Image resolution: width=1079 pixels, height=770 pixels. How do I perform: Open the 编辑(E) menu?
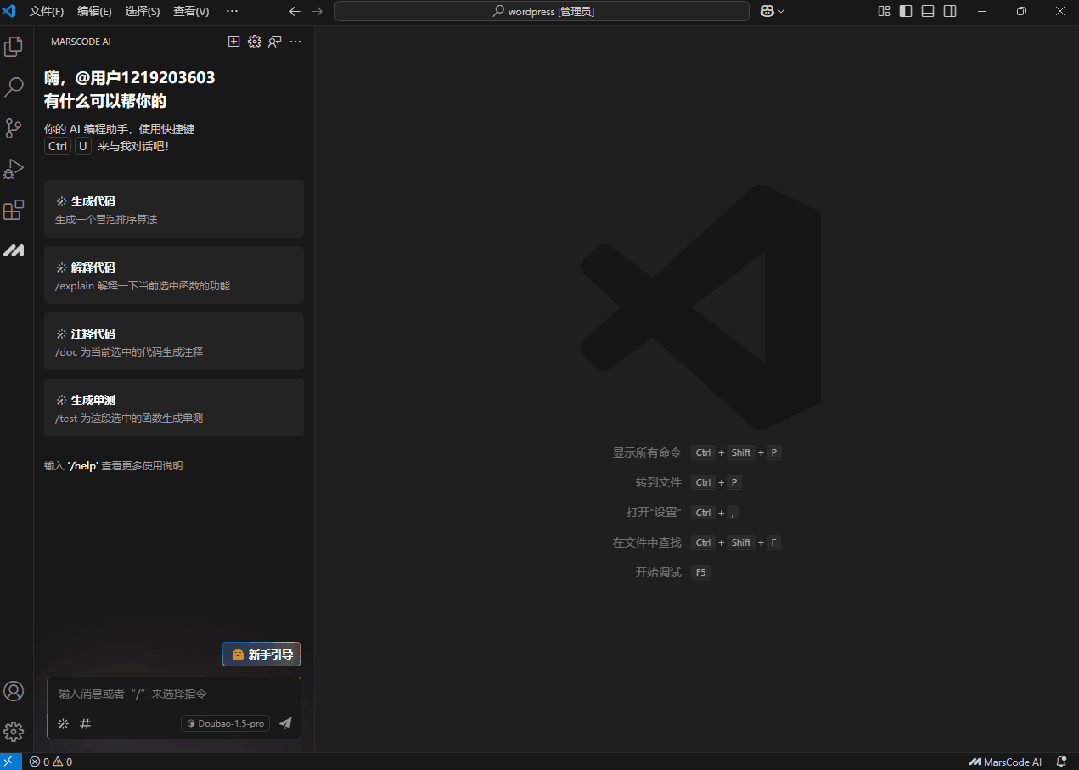[94, 11]
